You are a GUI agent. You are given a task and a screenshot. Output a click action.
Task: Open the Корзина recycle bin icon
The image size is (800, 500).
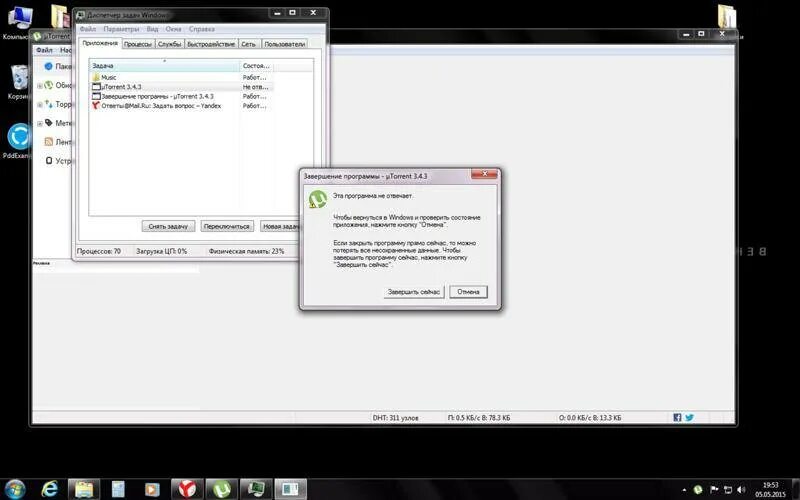pyautogui.click(x=19, y=82)
